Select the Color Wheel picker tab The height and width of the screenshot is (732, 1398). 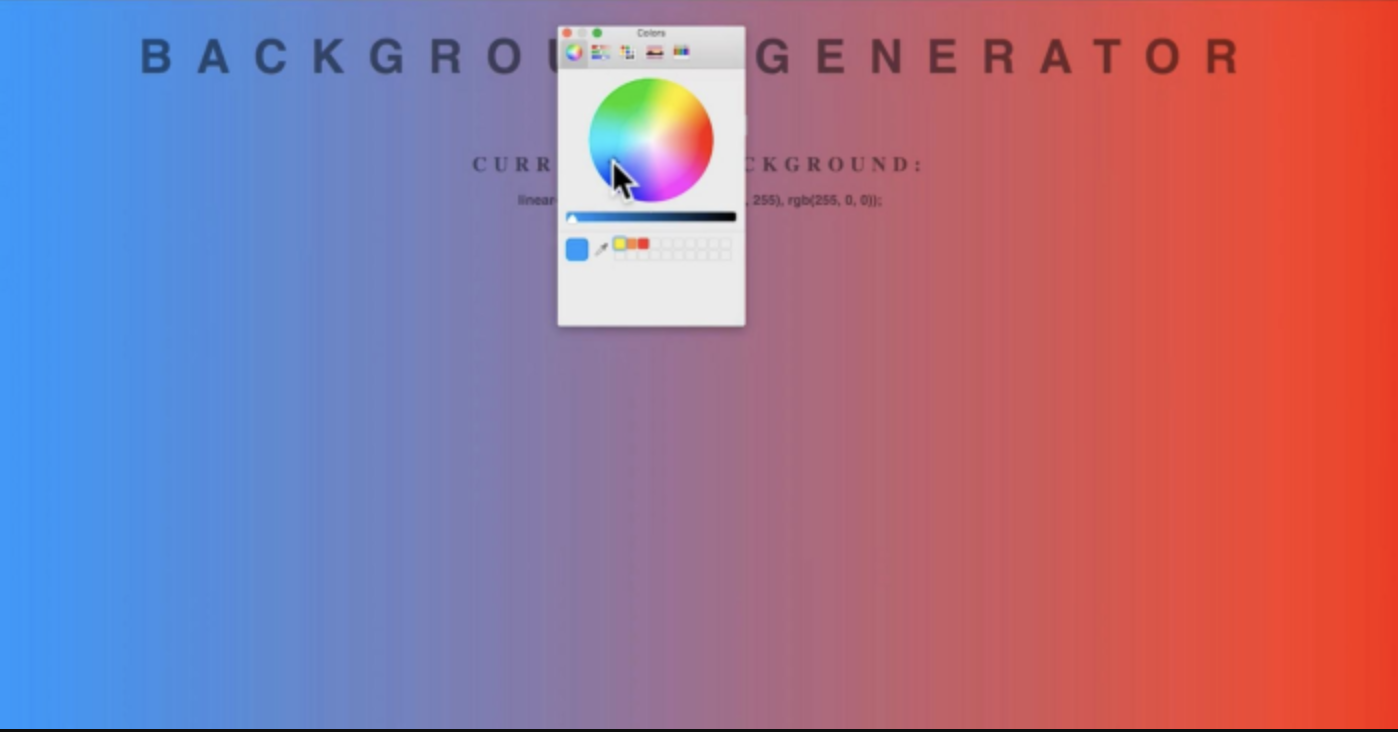click(x=574, y=52)
